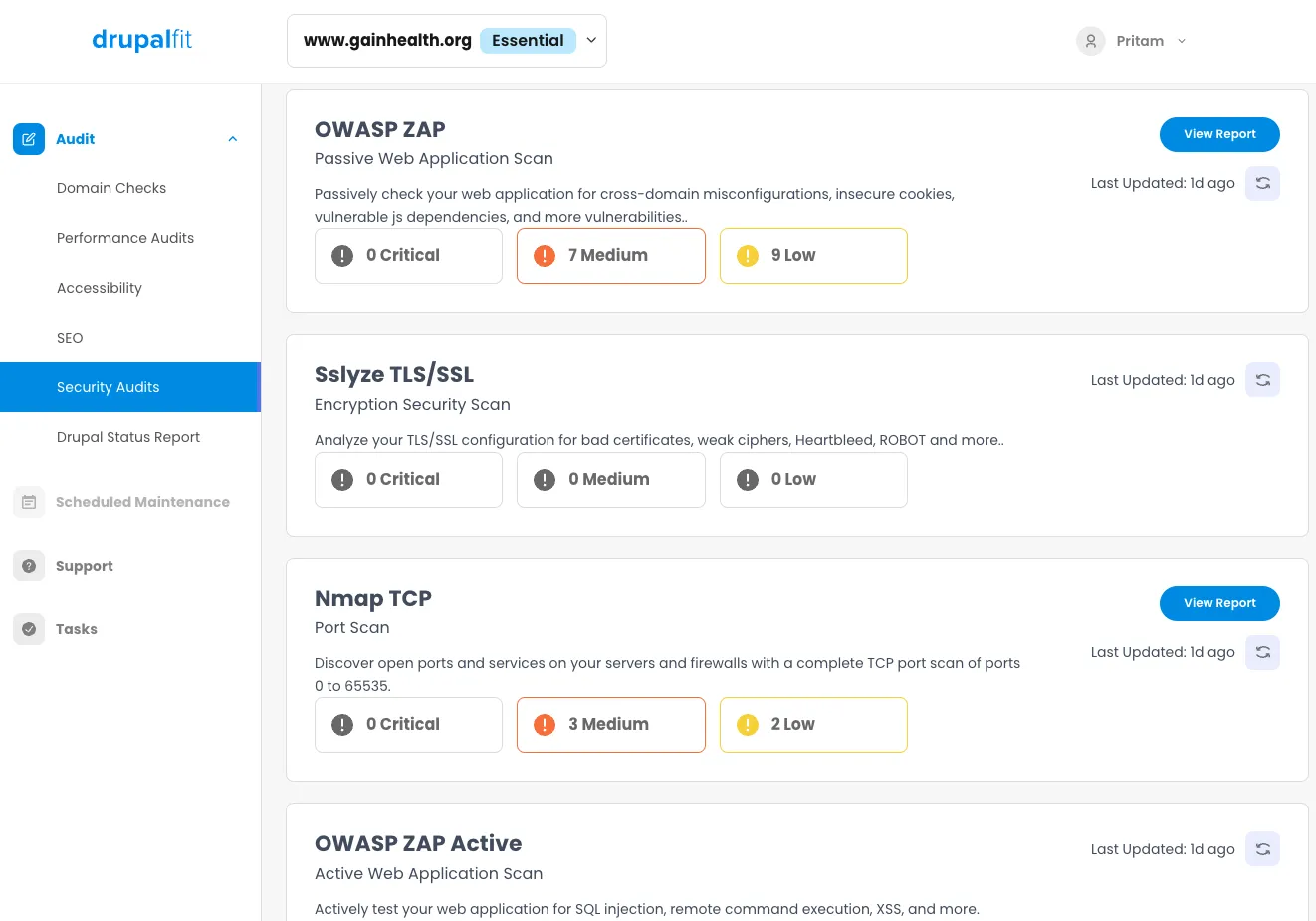View Report for Nmap TCP scan
Image resolution: width=1316 pixels, height=921 pixels.
pos(1219,603)
